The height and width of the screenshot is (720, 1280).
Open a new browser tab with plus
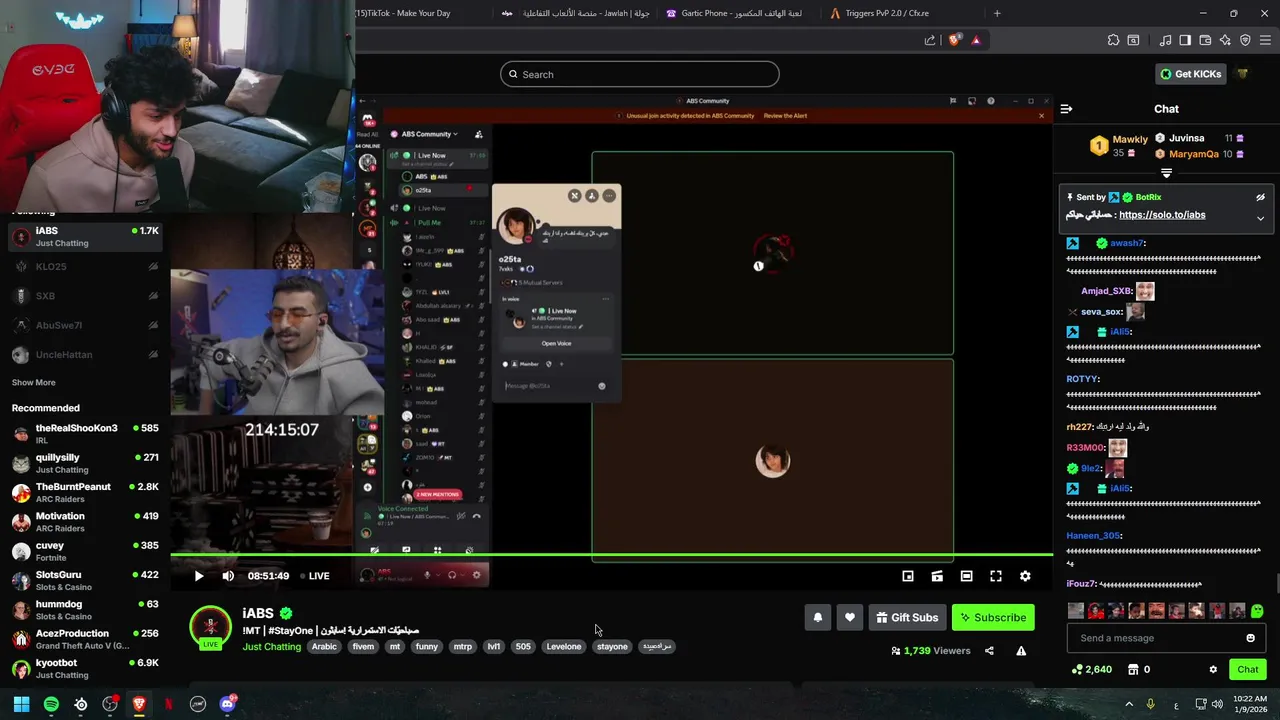[997, 13]
